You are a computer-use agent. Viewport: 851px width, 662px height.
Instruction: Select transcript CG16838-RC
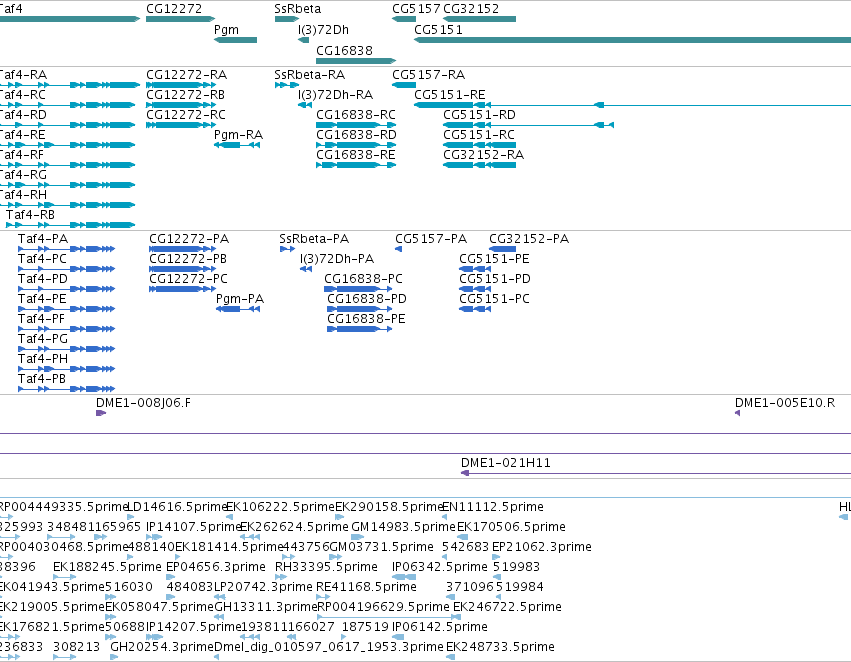pos(356,125)
